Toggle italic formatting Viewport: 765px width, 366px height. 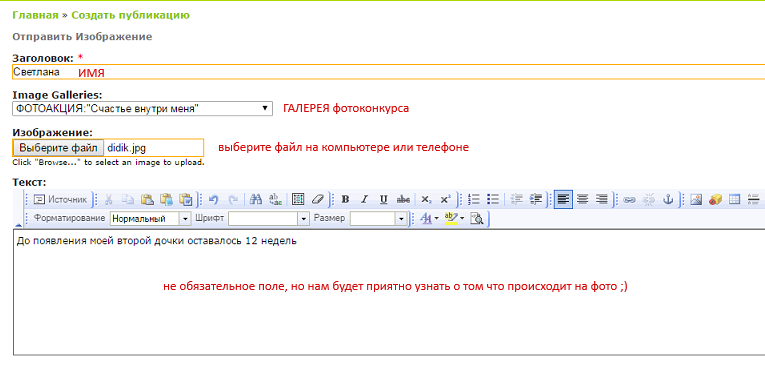tap(364, 199)
